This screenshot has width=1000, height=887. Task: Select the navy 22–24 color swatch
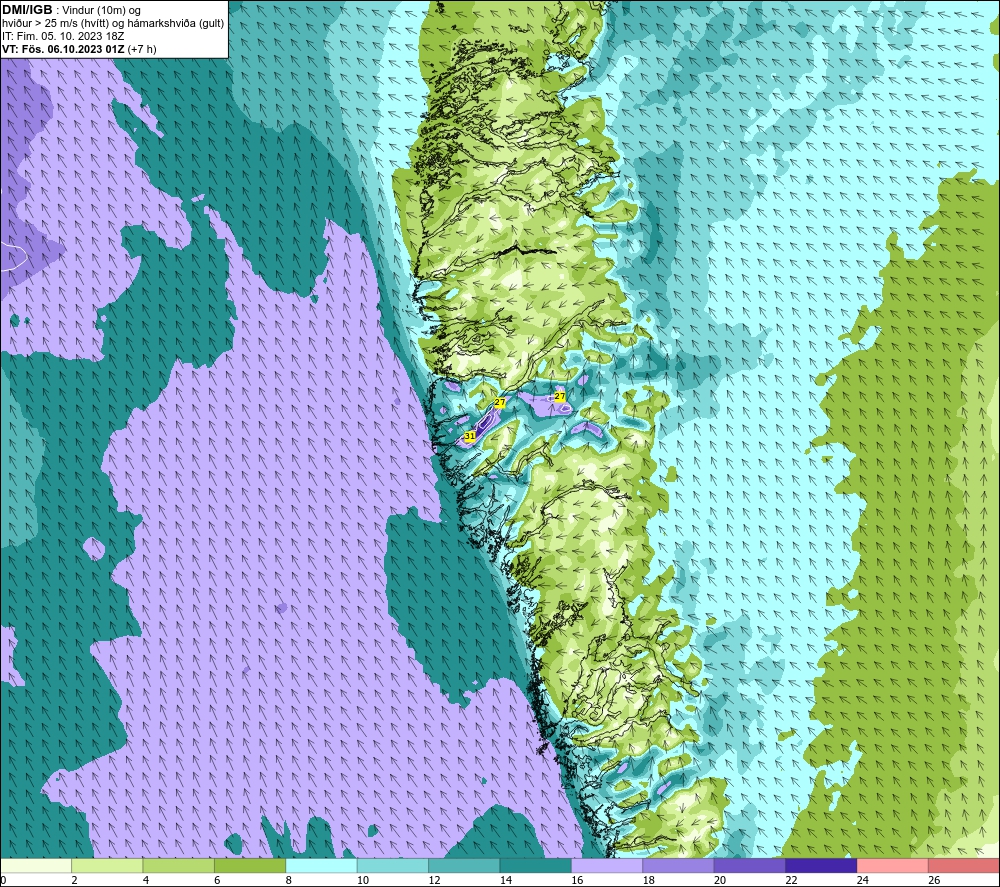click(821, 865)
